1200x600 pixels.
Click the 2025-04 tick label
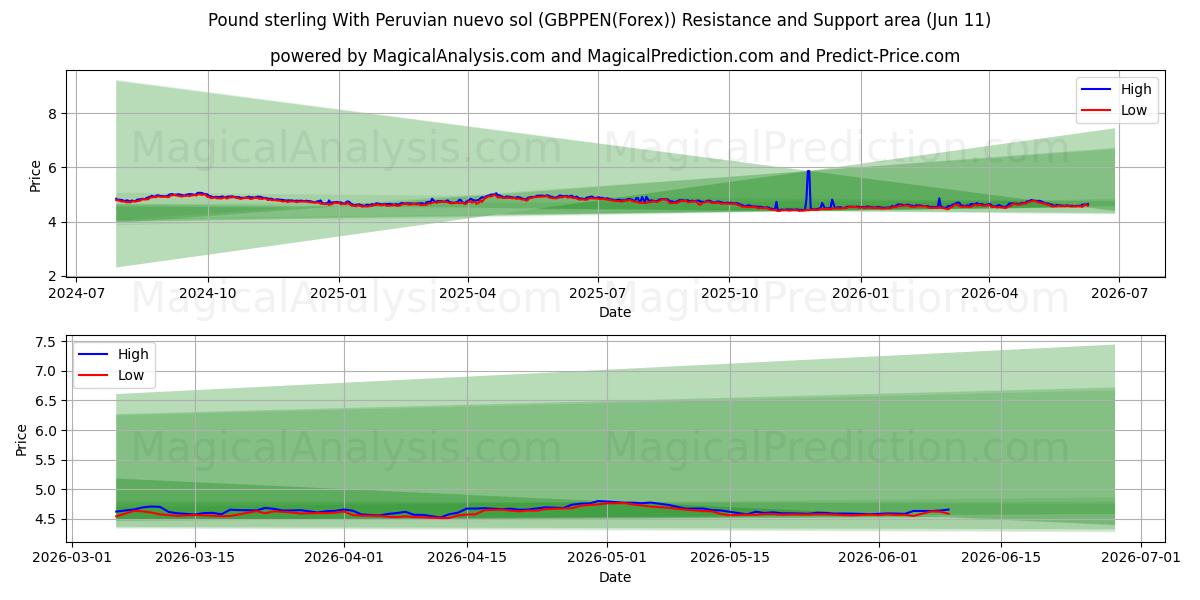467,294
